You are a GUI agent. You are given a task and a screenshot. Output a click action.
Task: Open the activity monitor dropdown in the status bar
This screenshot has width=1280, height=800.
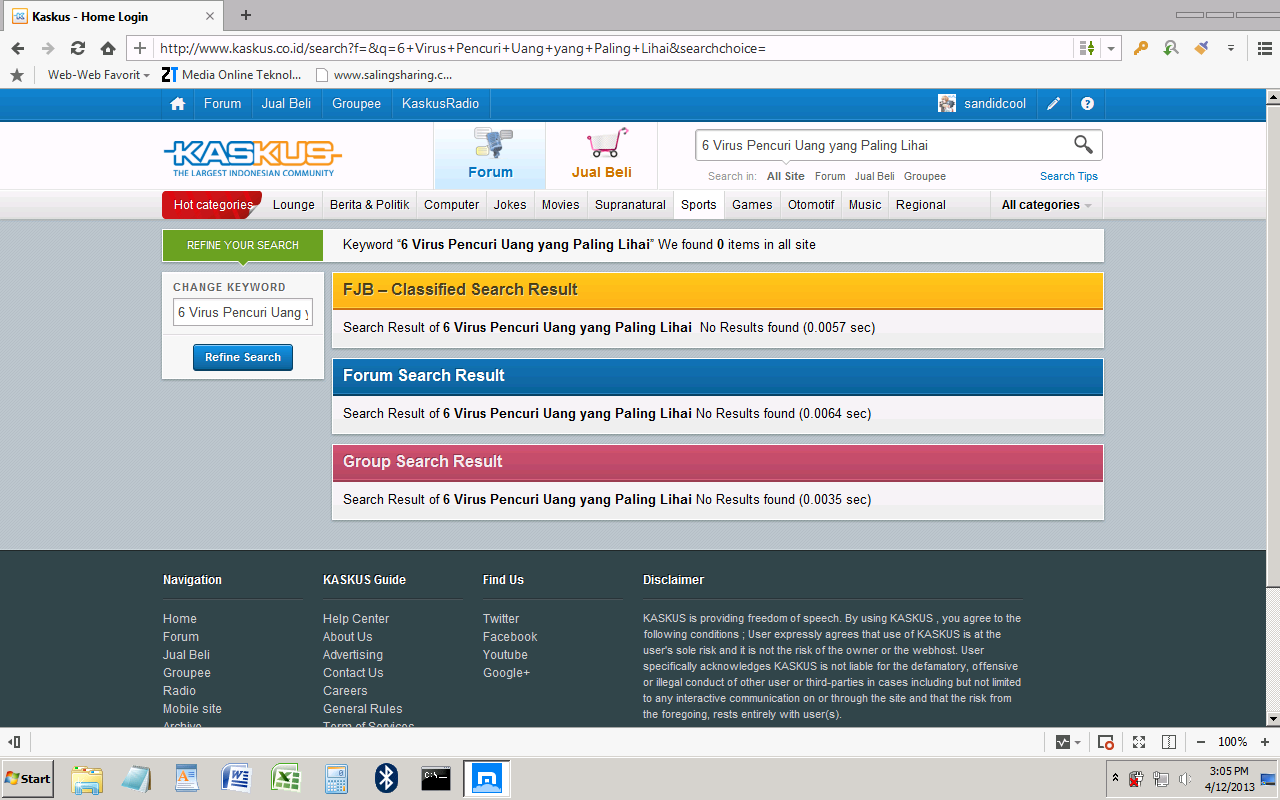(x=1069, y=742)
